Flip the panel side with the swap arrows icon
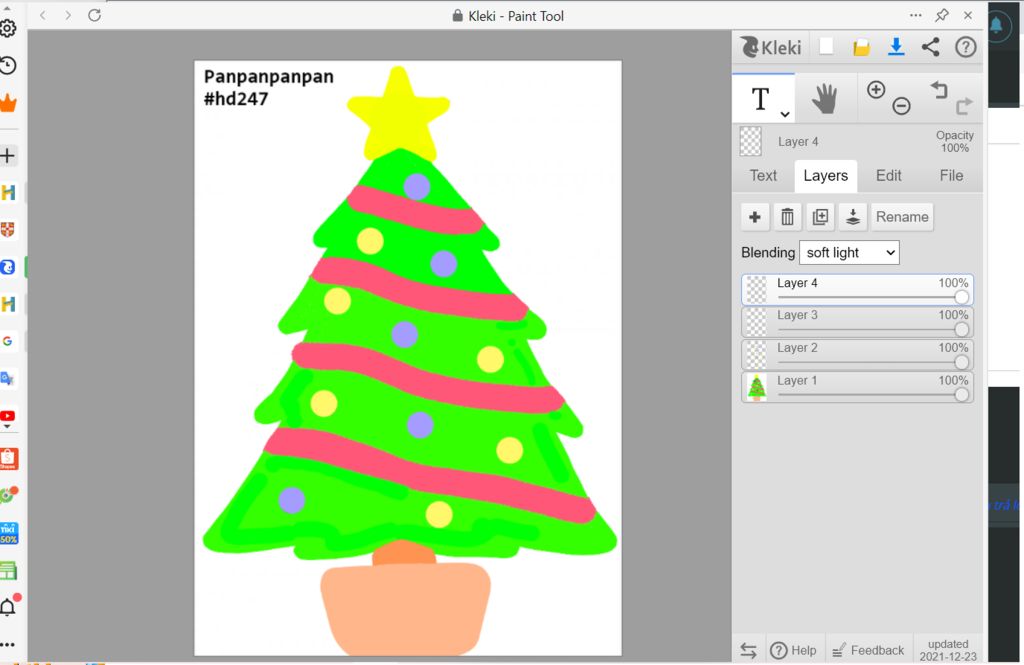Screen dimensions: 1024x665 pos(748,651)
